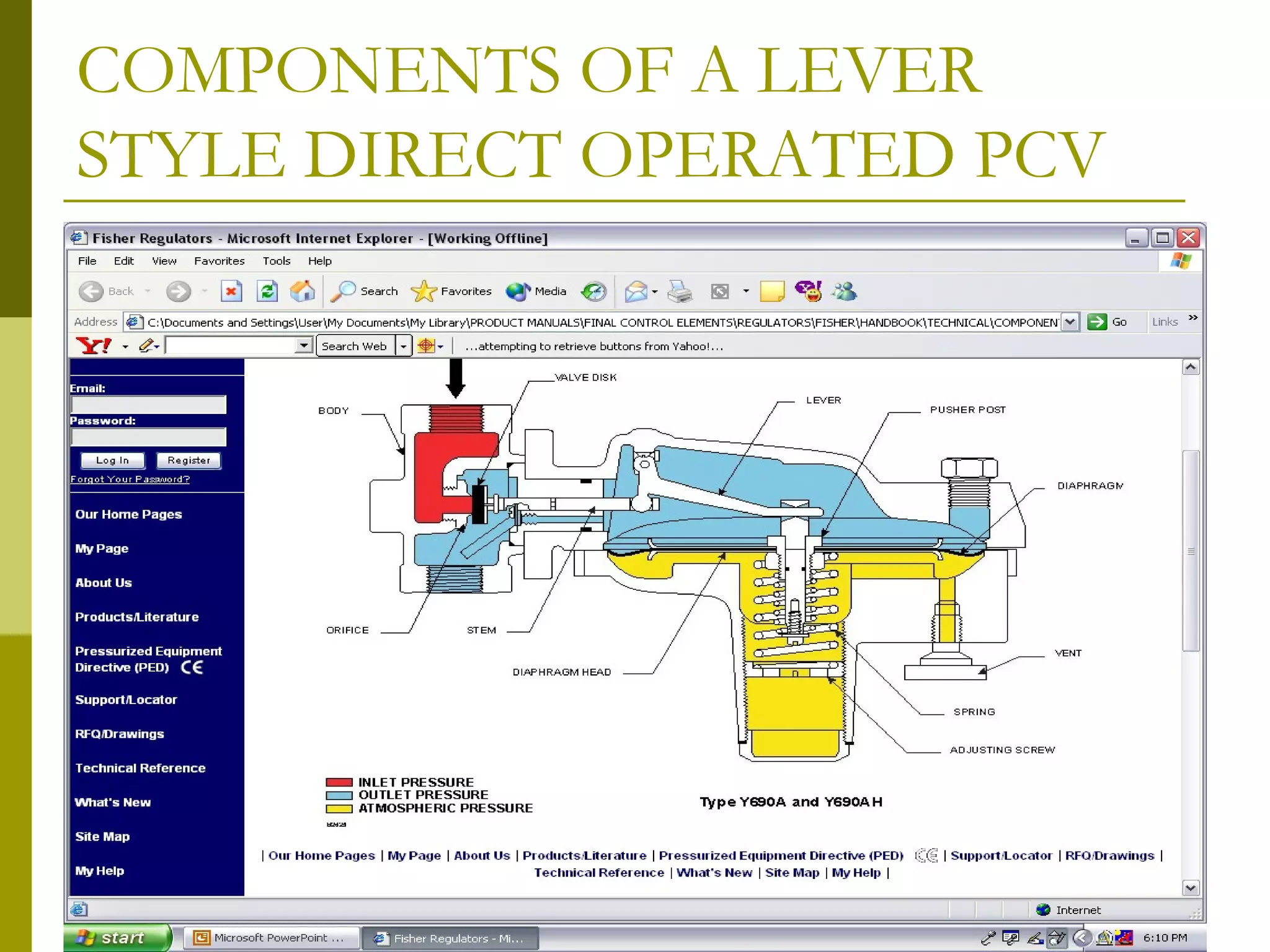Click the Log In button
1270x952 pixels.
tap(112, 461)
